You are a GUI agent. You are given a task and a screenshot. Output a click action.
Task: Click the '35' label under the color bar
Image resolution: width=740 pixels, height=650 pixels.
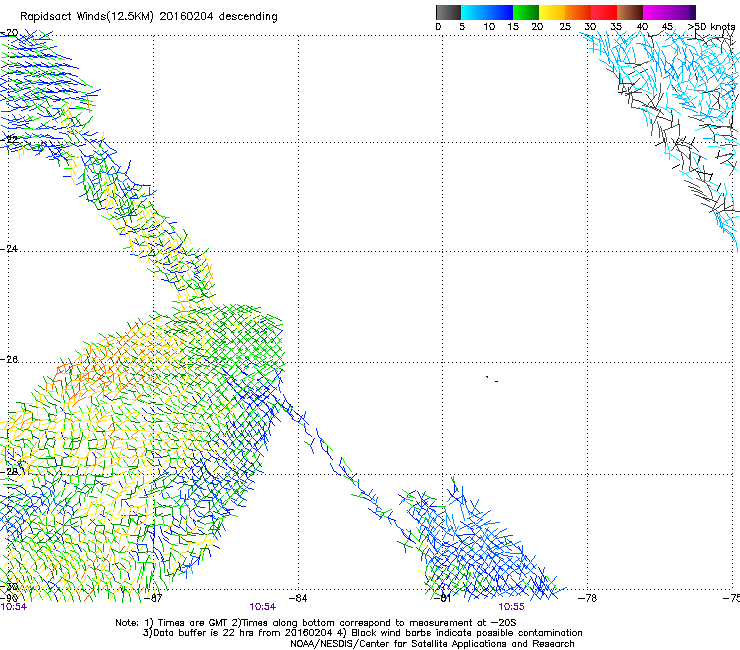tap(616, 27)
